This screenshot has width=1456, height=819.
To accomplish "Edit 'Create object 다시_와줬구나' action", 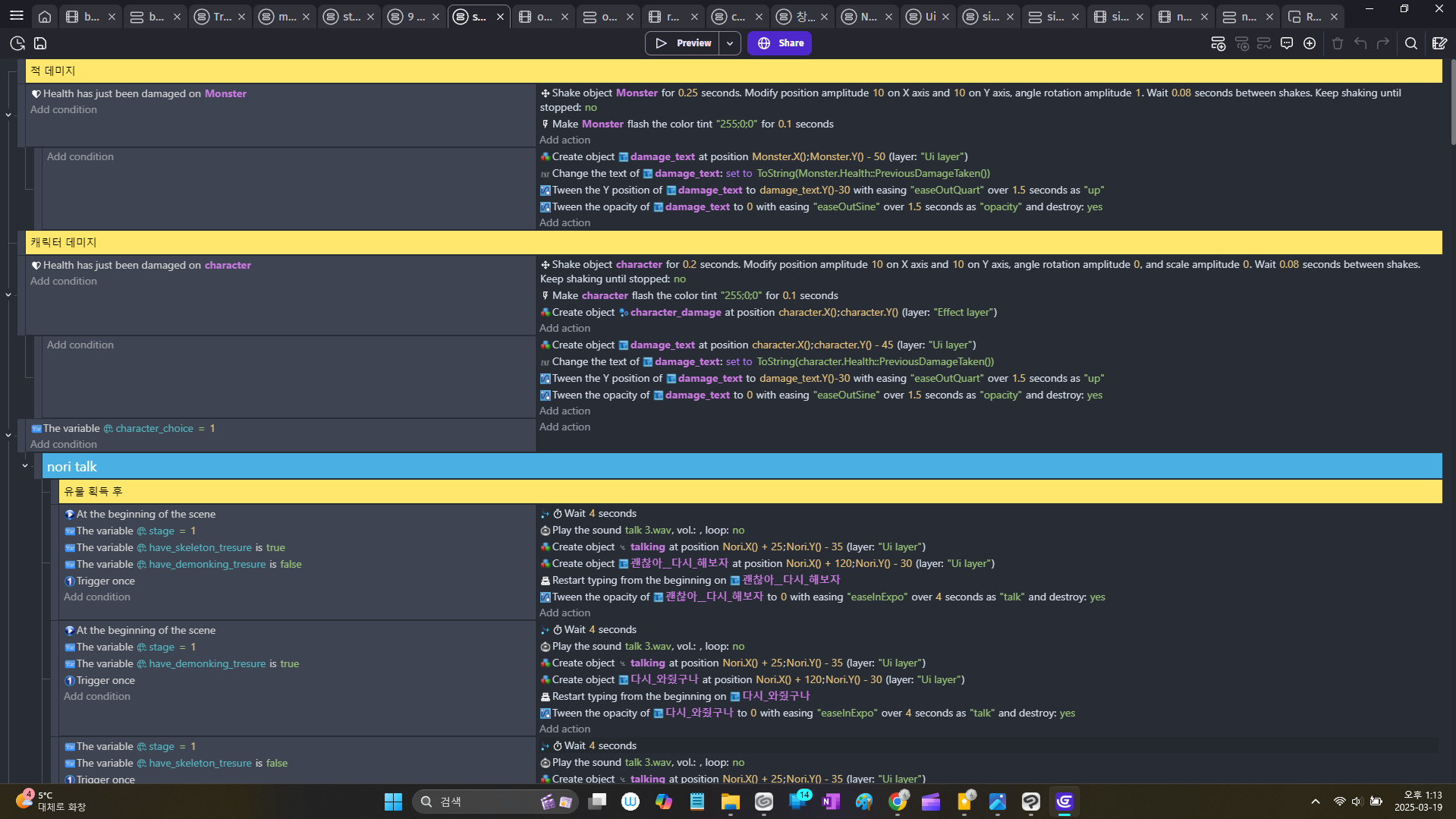I will [752, 679].
